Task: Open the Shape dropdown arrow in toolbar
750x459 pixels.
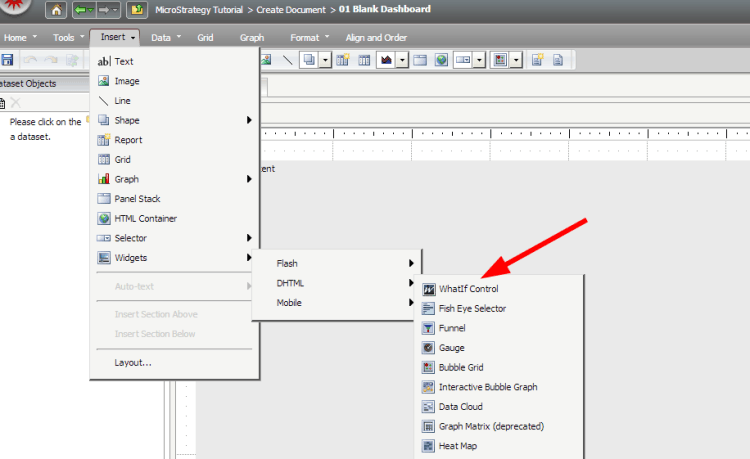Action: point(325,60)
